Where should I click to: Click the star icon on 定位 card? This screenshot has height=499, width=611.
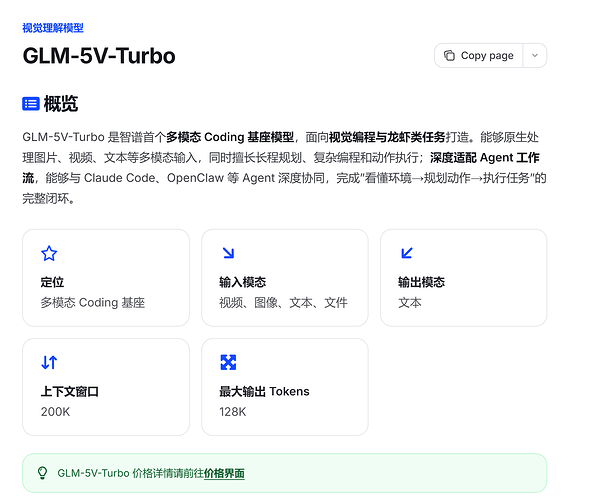point(49,253)
